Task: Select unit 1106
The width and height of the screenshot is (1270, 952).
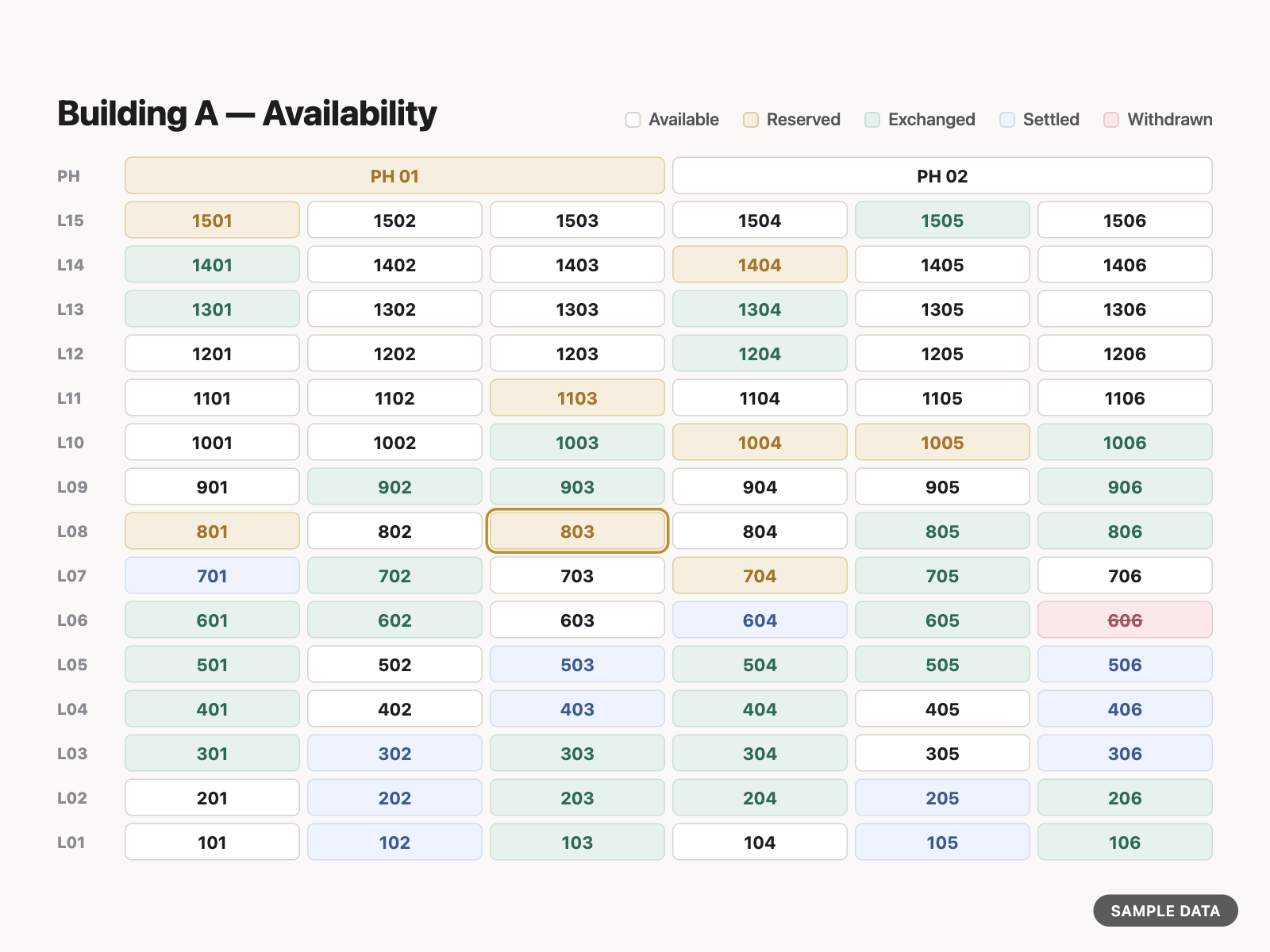Action: point(1125,397)
